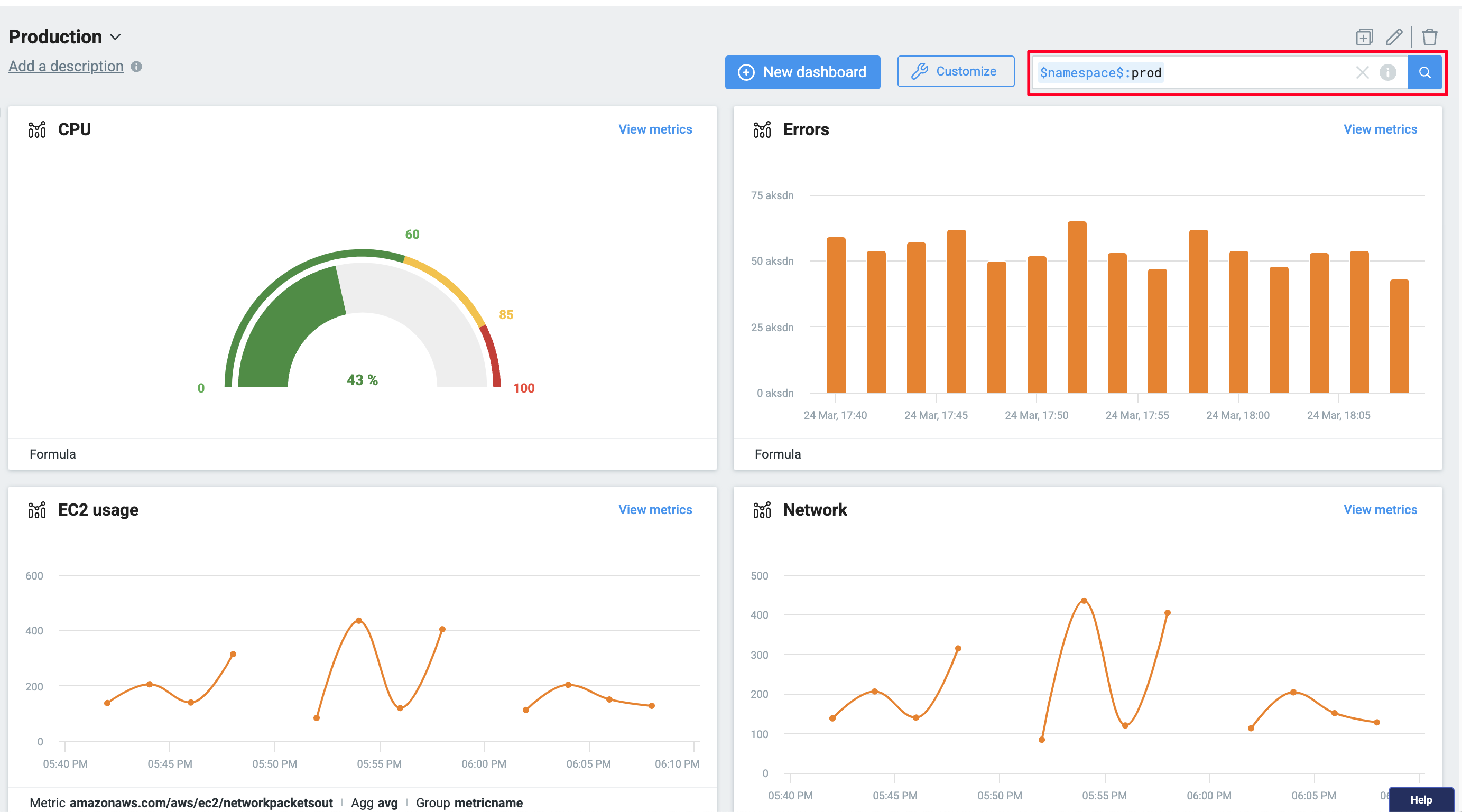Click the duplicate dashboard icon
This screenshot has height=812, width=1462.
pos(1364,38)
